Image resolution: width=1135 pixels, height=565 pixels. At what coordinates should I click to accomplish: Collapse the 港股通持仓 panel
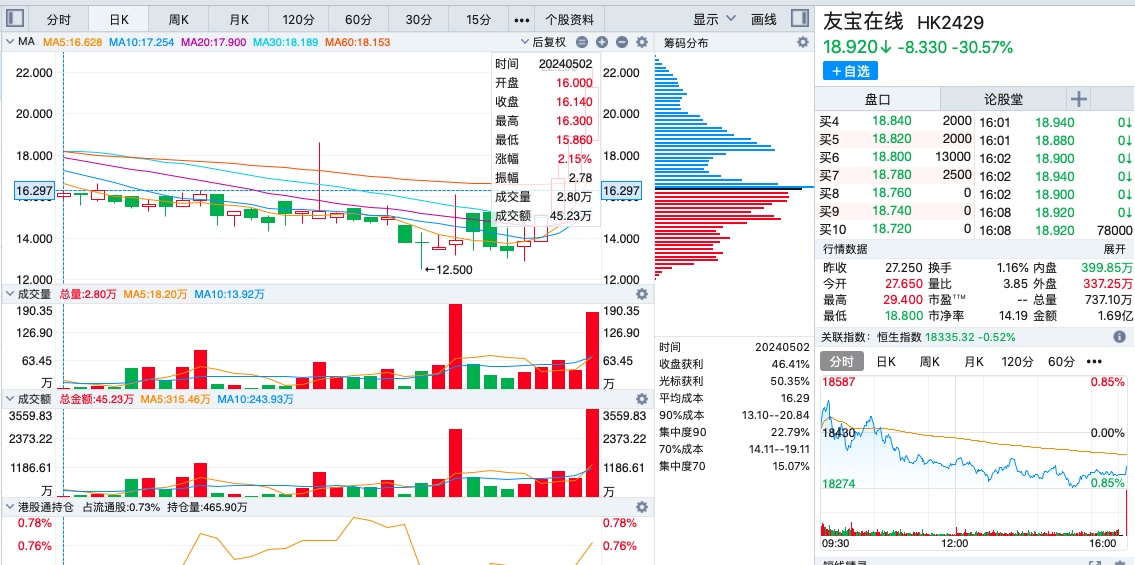click(x=9, y=507)
